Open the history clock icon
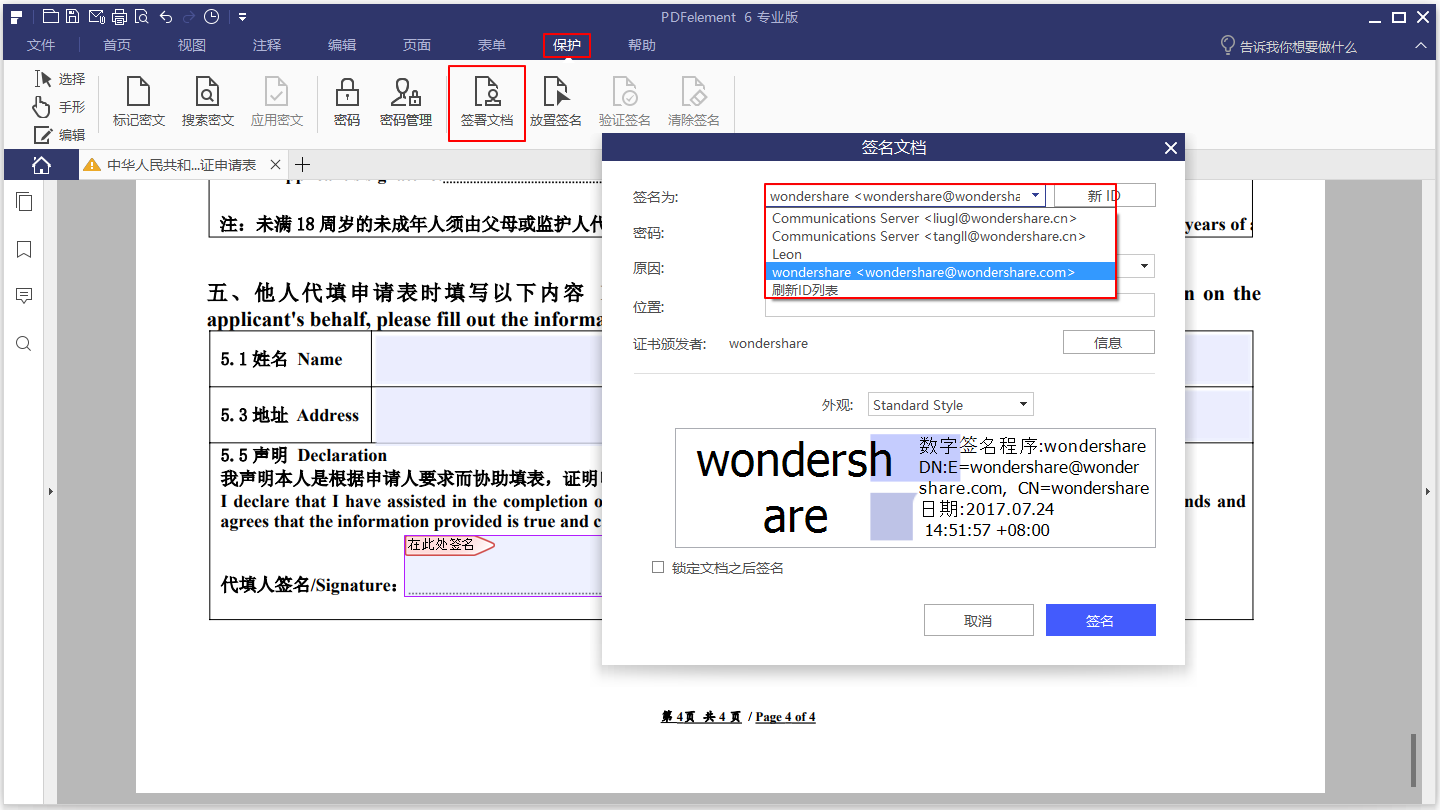Viewport: 1440px width, 810px height. coord(211,16)
